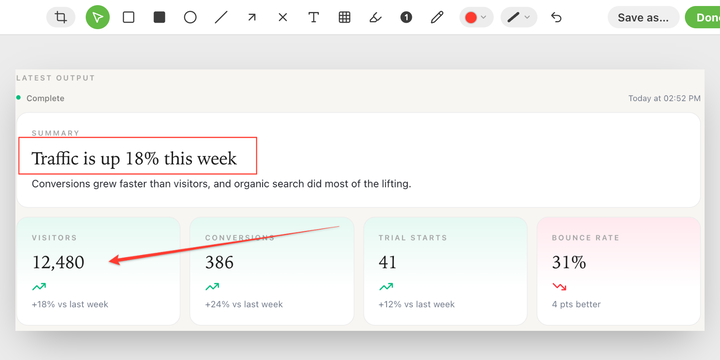This screenshot has height=360, width=720.
Task: Click the Trial Starts value 41
Action: tap(387, 262)
